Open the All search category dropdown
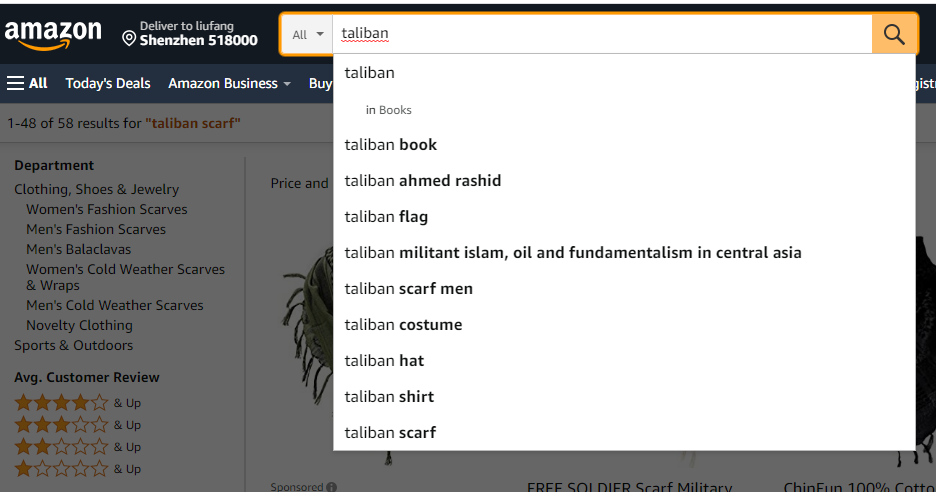Screen dimensions: 936x492 [x=308, y=34]
